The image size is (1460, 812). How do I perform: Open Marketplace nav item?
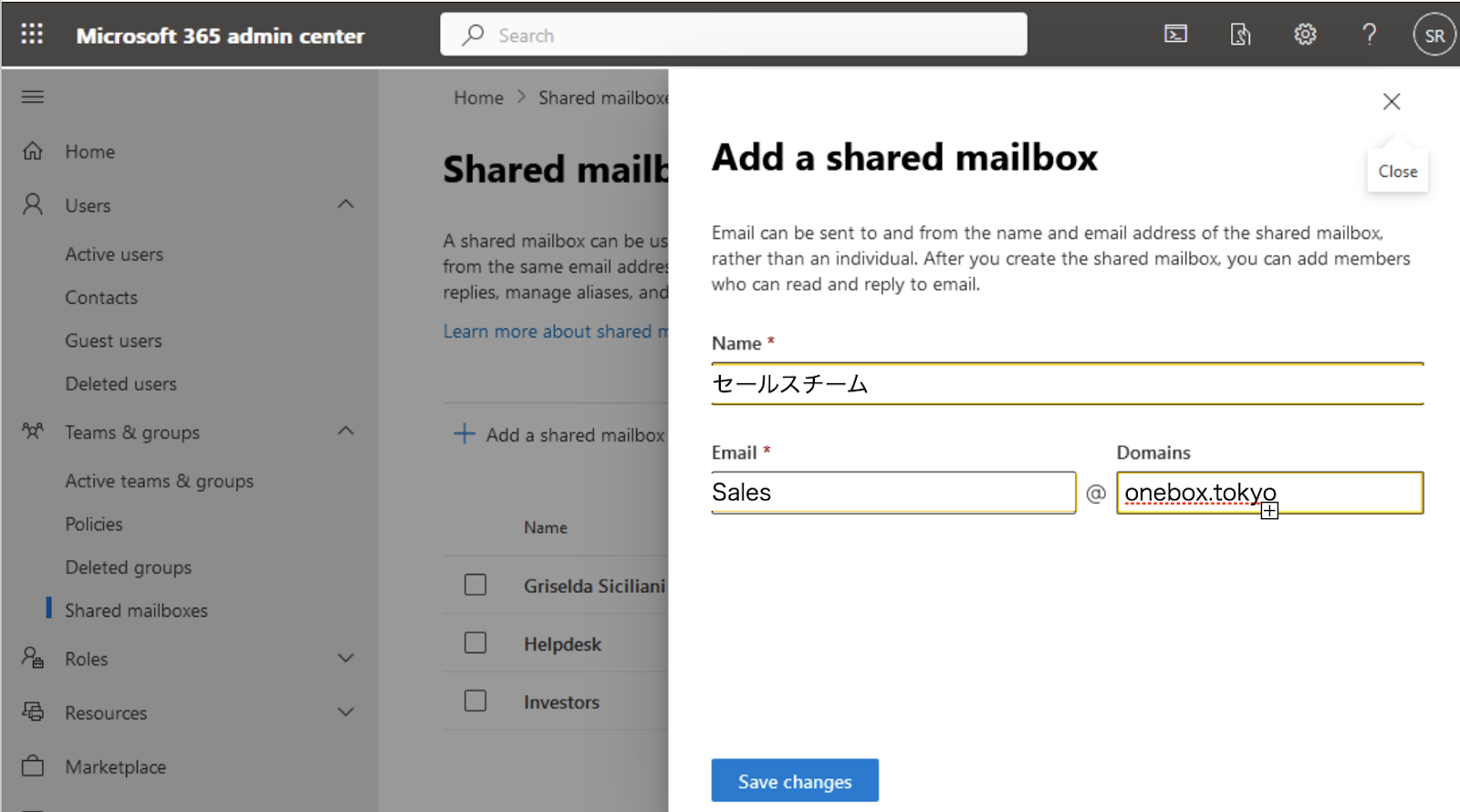[115, 767]
